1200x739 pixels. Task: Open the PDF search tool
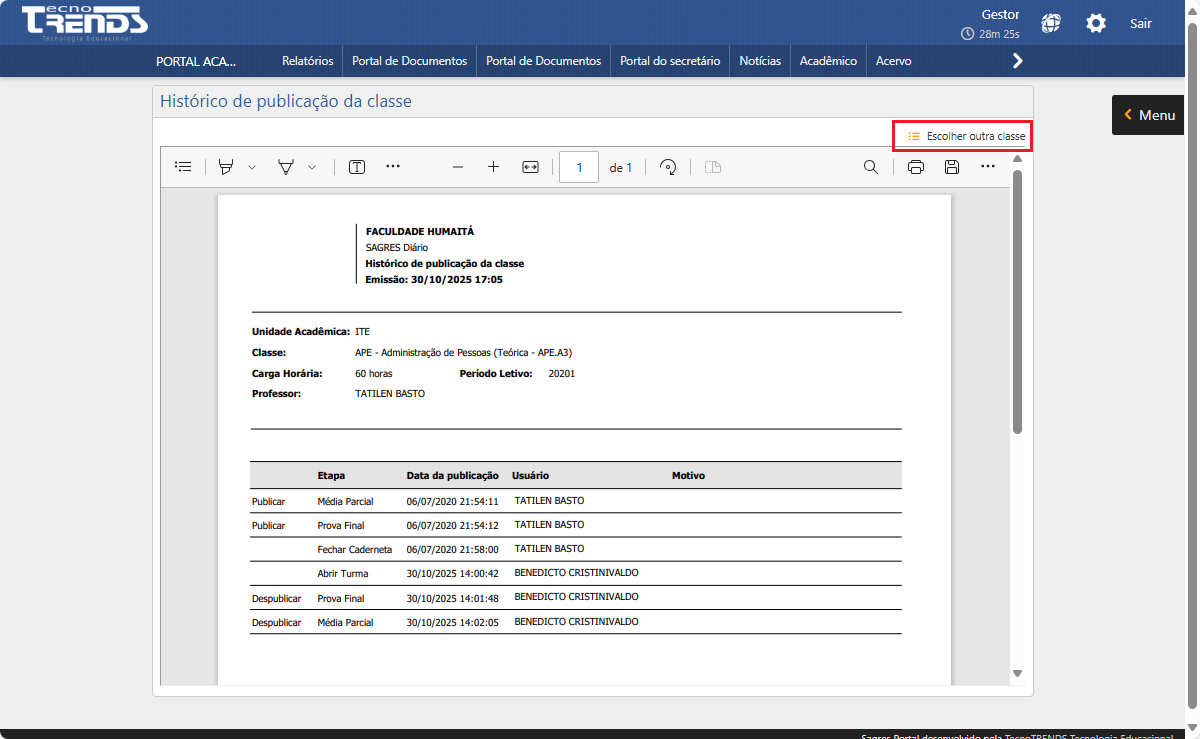(x=871, y=167)
